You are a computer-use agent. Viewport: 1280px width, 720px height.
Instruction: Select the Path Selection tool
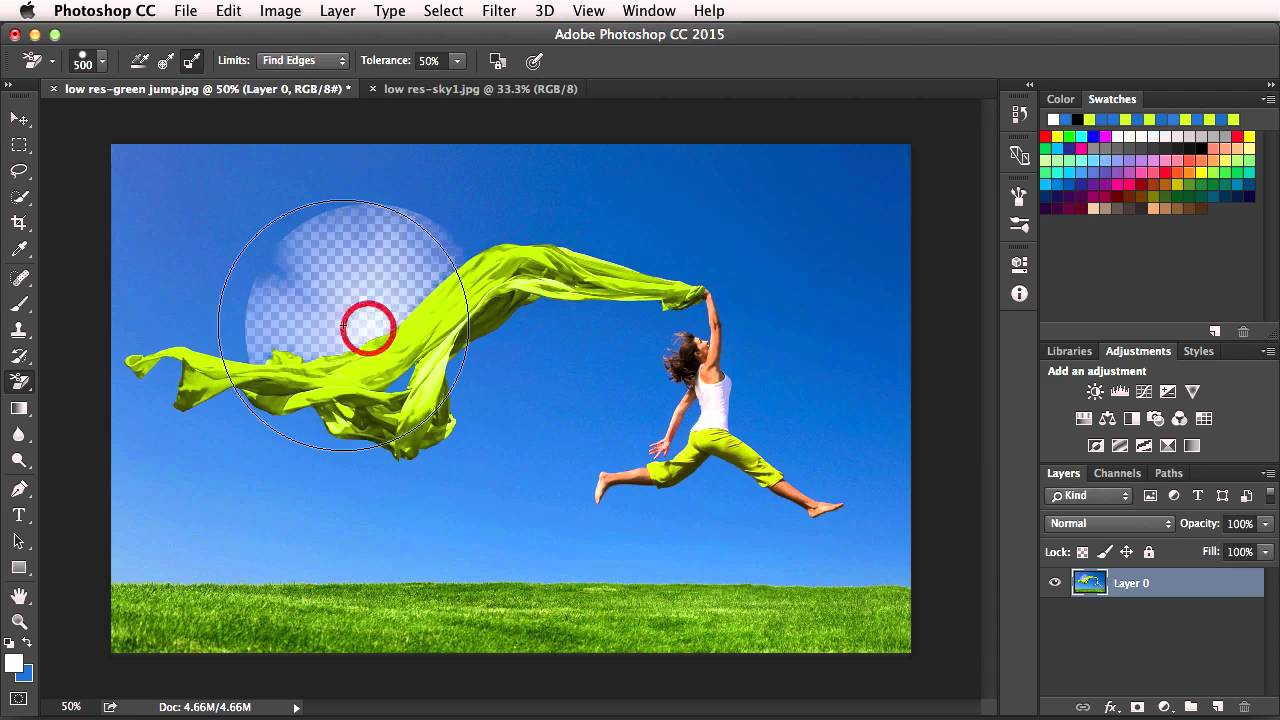tap(19, 541)
